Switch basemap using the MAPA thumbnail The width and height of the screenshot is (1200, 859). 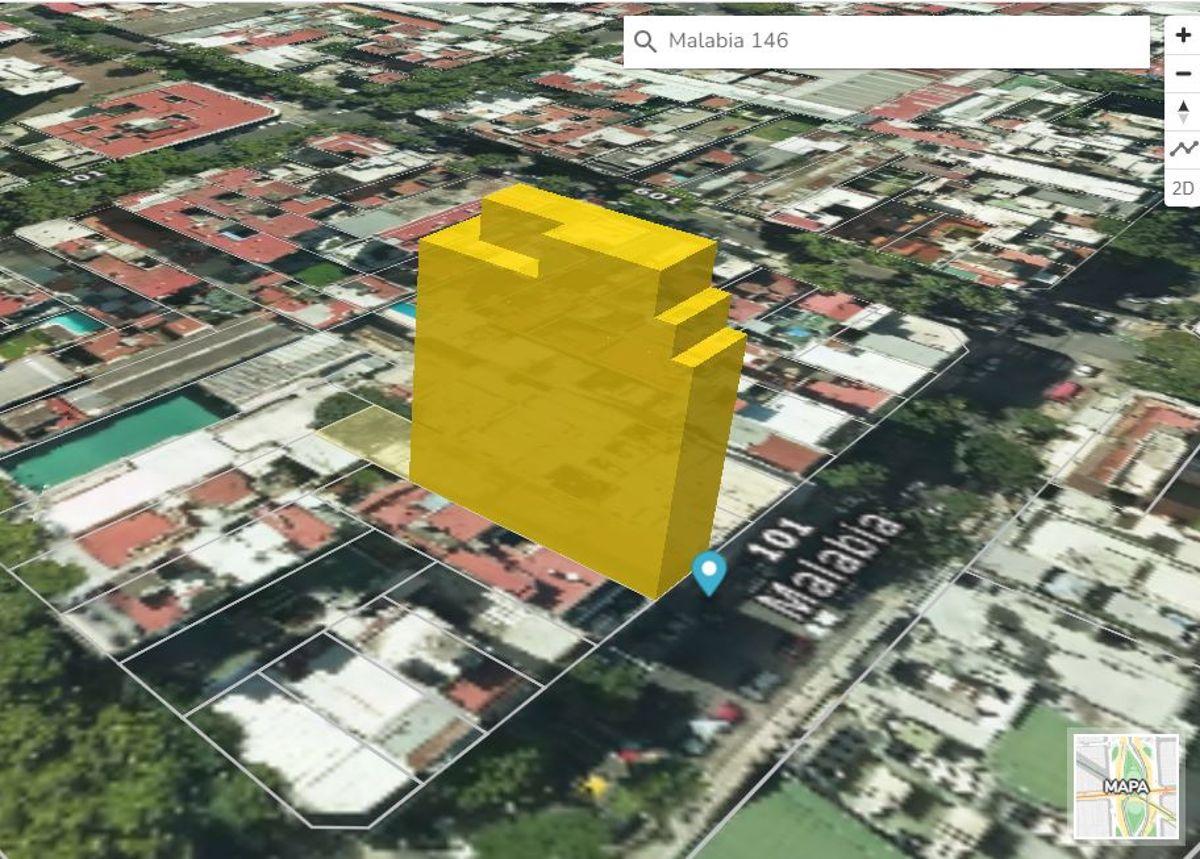click(x=1126, y=786)
